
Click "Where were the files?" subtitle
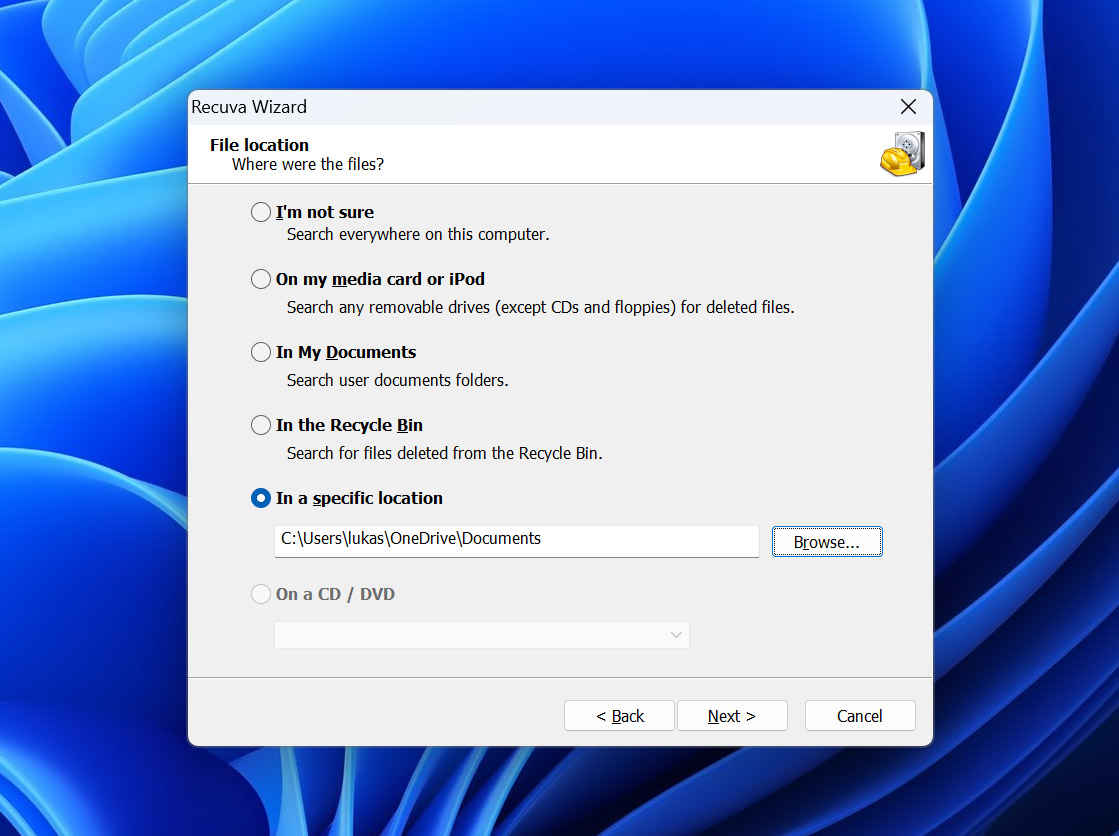(x=308, y=164)
